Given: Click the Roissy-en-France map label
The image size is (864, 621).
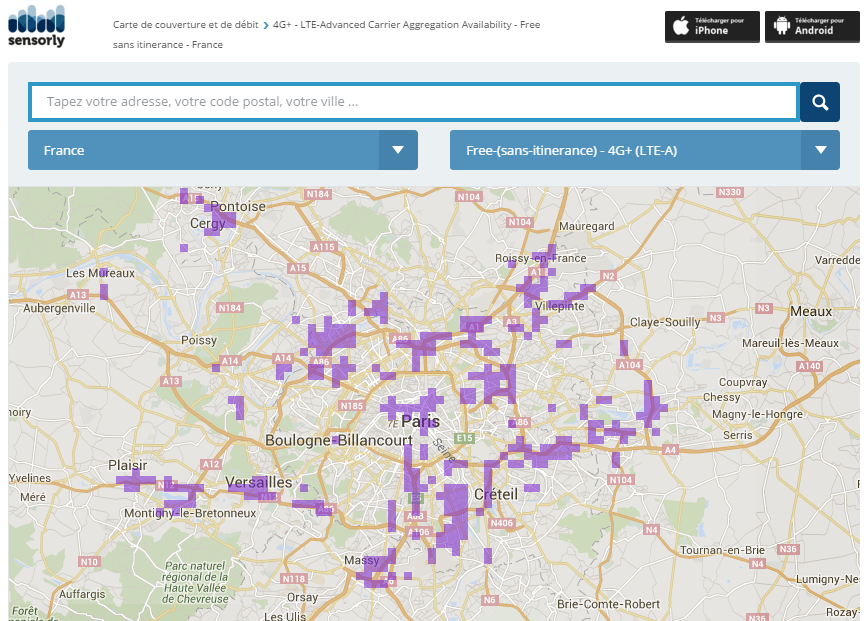Looking at the screenshot, I should pyautogui.click(x=540, y=258).
